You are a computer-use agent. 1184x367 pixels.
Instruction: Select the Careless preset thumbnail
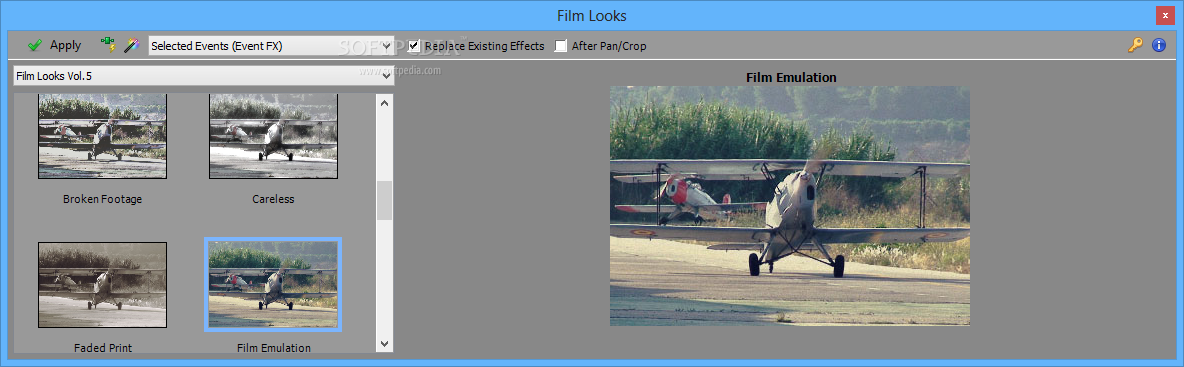click(273, 136)
